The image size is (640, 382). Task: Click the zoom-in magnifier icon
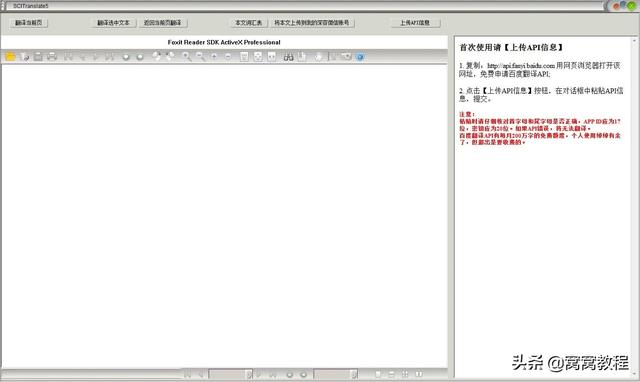point(187,57)
